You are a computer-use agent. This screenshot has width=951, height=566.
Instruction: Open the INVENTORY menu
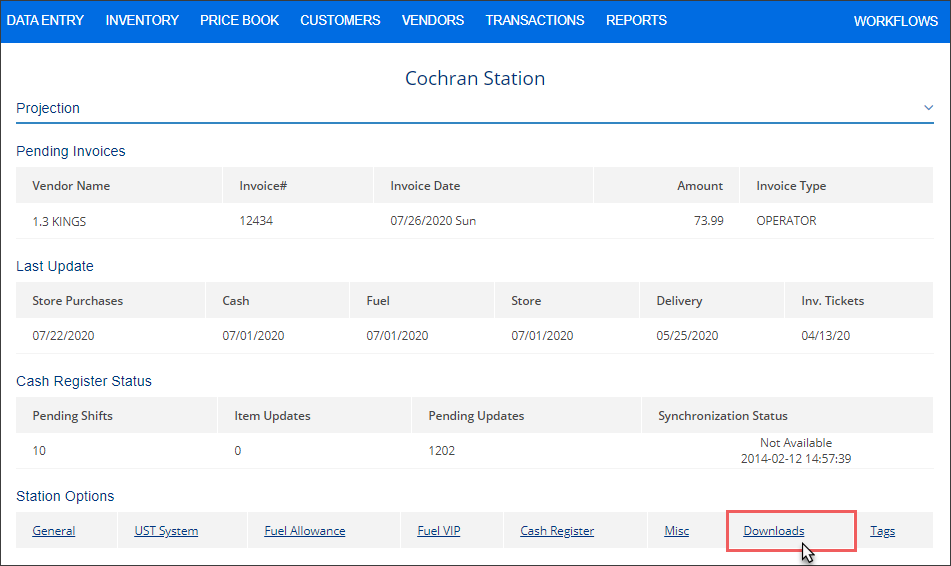(142, 21)
